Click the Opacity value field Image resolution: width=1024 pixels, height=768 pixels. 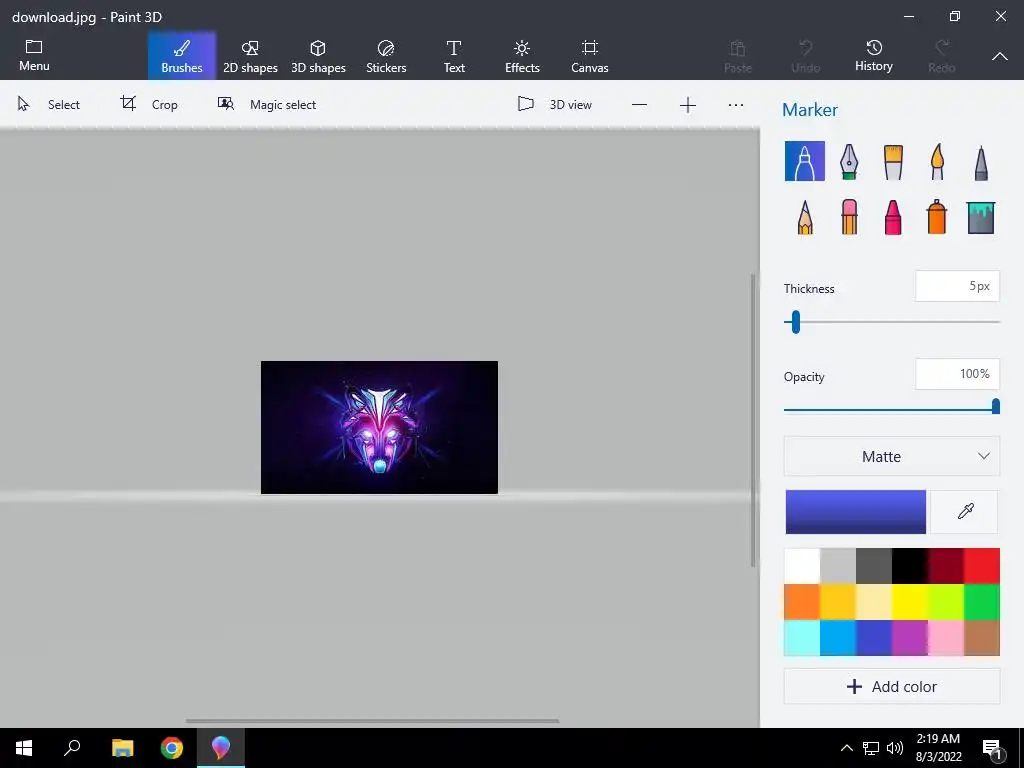957,374
